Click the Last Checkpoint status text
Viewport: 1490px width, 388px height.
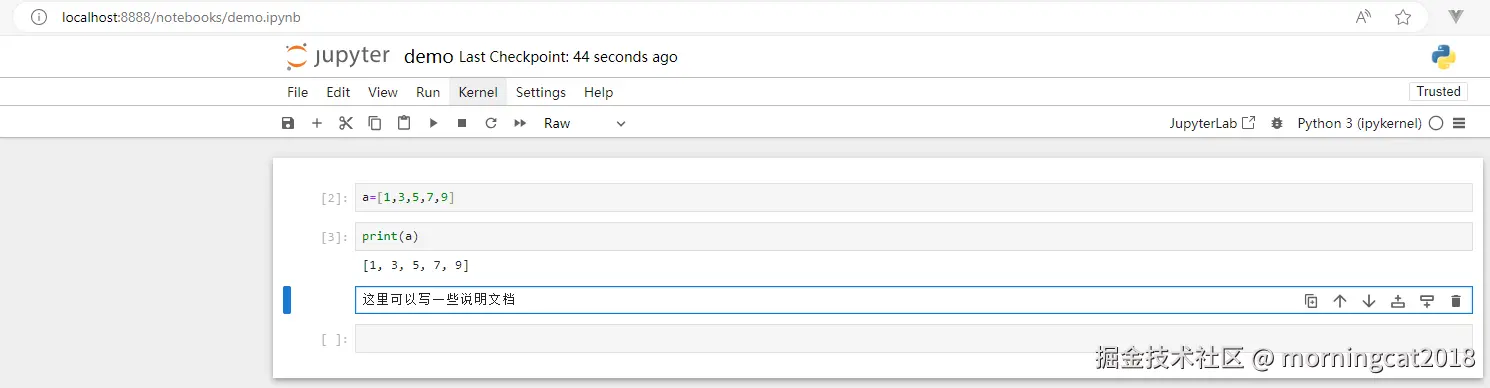tap(568, 57)
